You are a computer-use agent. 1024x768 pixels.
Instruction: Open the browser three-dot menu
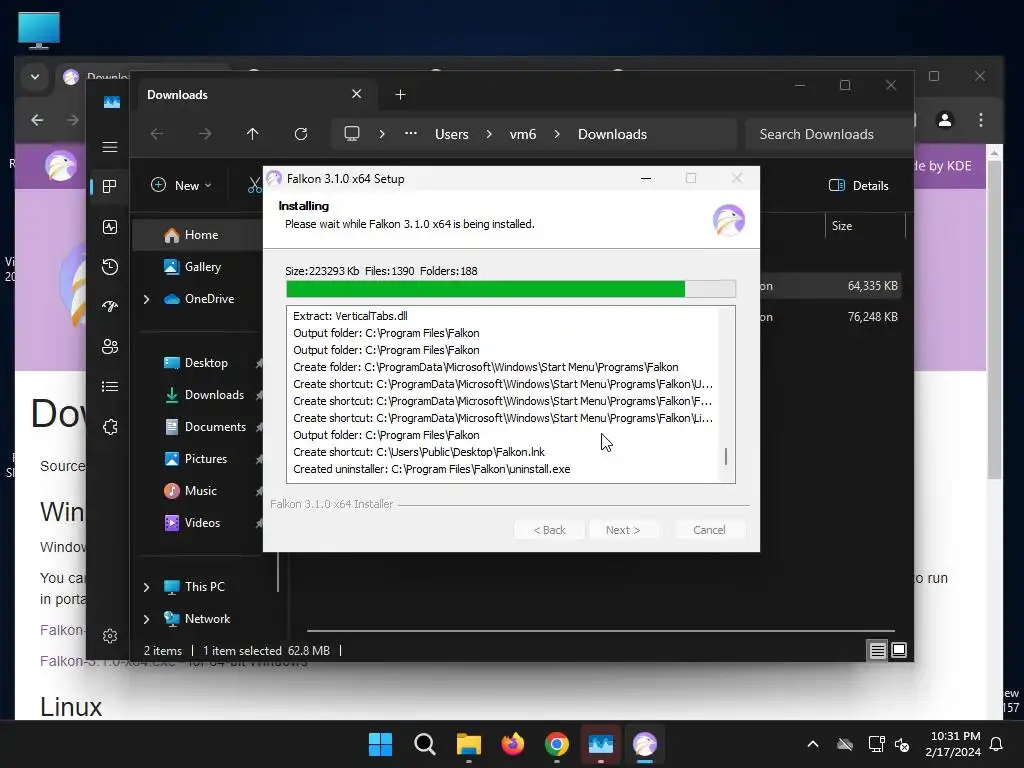(x=981, y=120)
